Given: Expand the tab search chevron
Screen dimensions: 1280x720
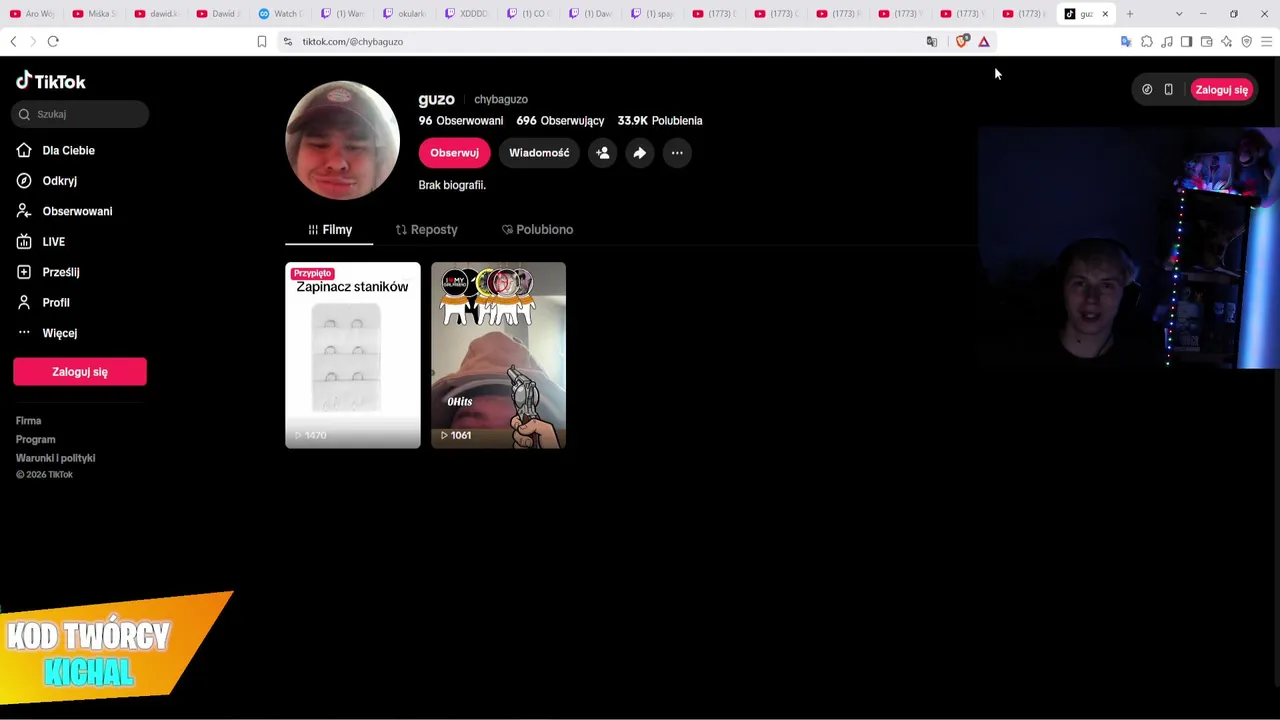Looking at the screenshot, I should point(1179,14).
